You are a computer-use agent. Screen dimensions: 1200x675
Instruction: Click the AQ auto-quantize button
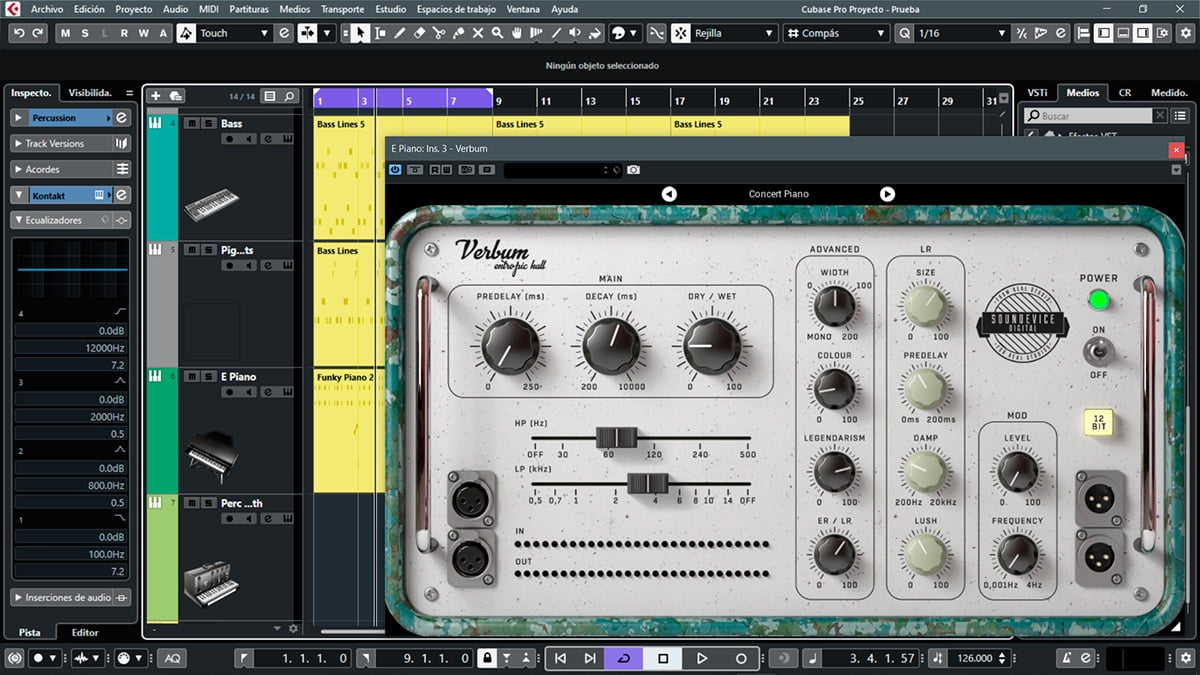(x=172, y=658)
